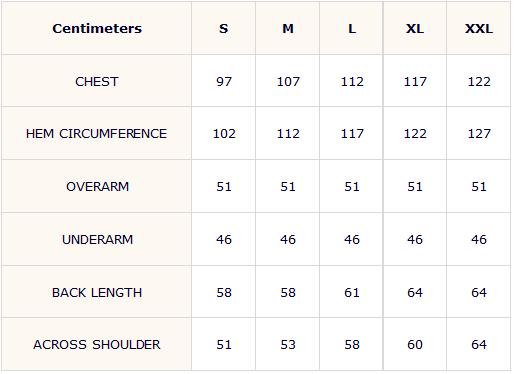This screenshot has height=374, width=514.
Task: Click hem circumference value 127 for XXL
Action: (x=479, y=134)
